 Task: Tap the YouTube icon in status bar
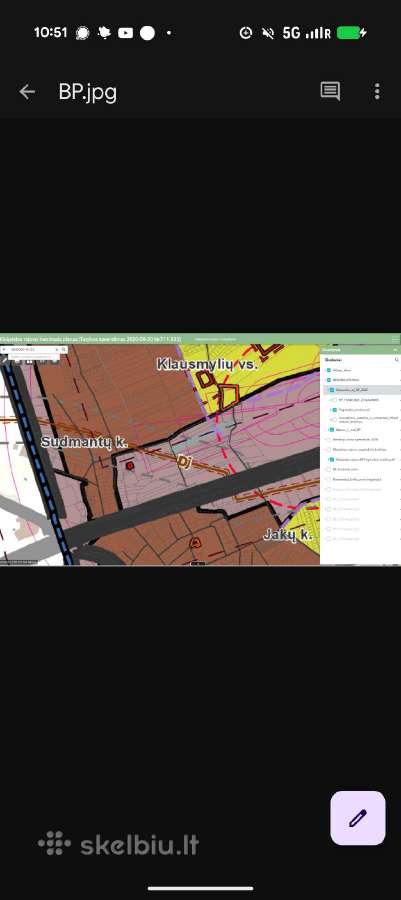[x=126, y=33]
